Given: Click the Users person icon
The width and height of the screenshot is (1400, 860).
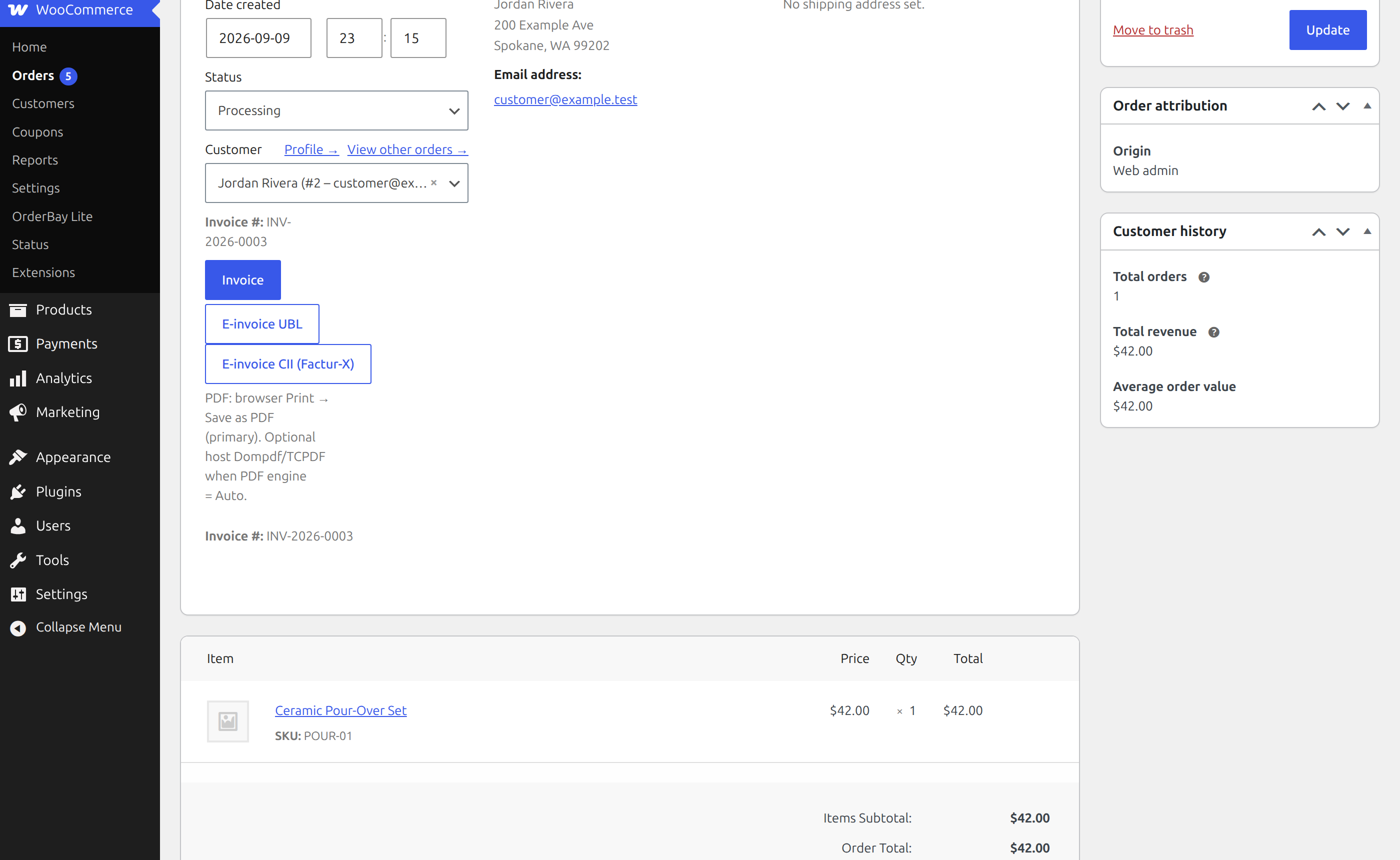Looking at the screenshot, I should 18,525.
